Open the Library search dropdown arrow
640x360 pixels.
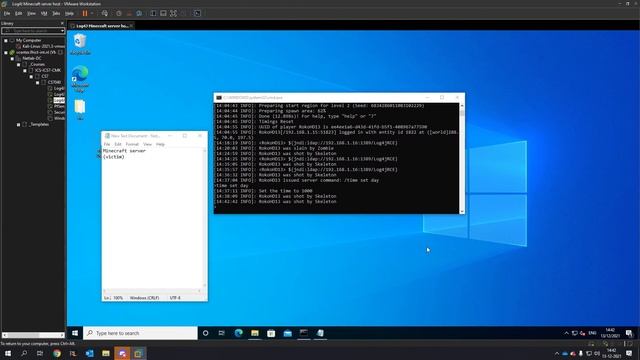(62, 31)
